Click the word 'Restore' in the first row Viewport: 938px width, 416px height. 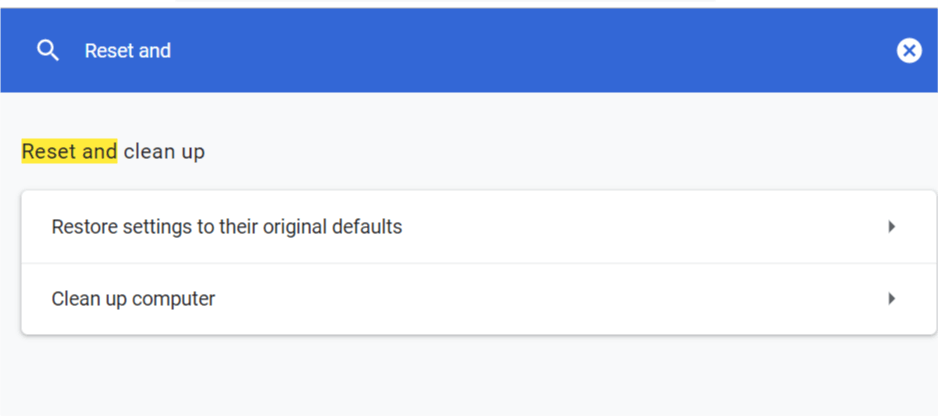(84, 227)
